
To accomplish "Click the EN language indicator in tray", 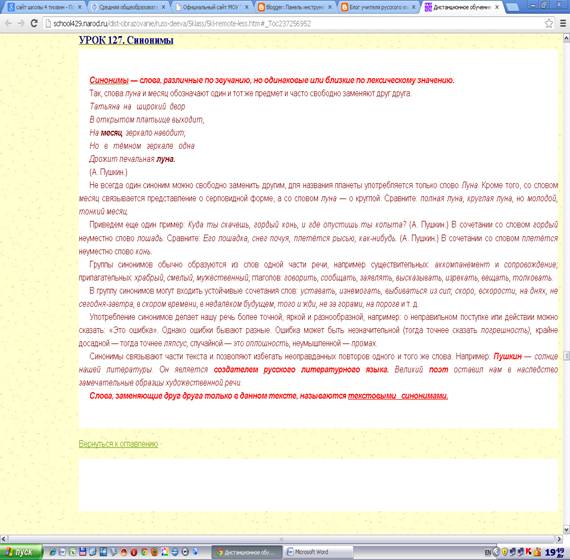I will pyautogui.click(x=487, y=552).
